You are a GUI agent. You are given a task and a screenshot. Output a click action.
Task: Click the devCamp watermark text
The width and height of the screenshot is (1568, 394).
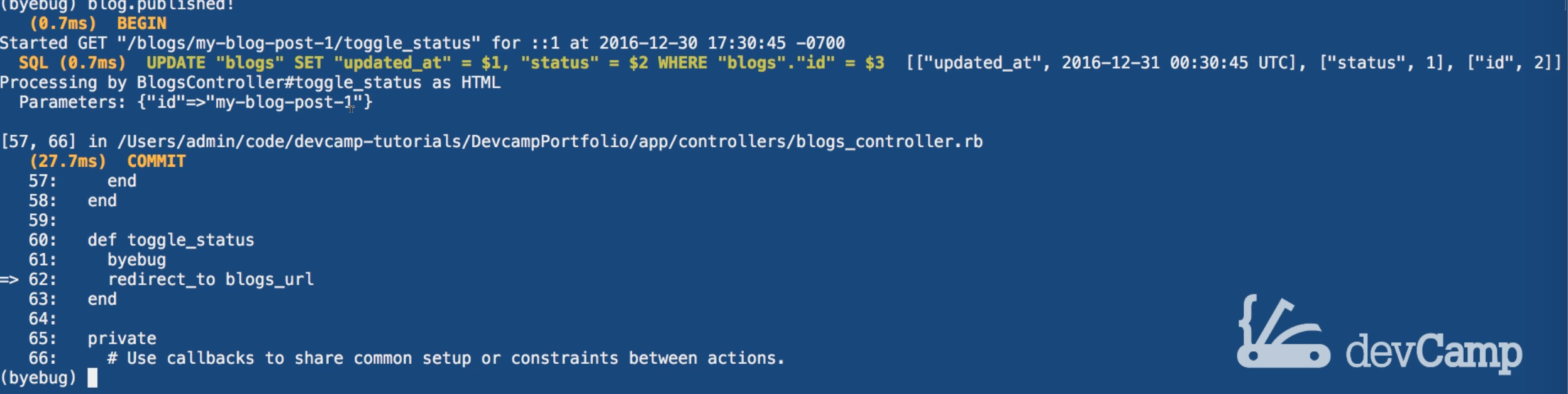(1433, 351)
